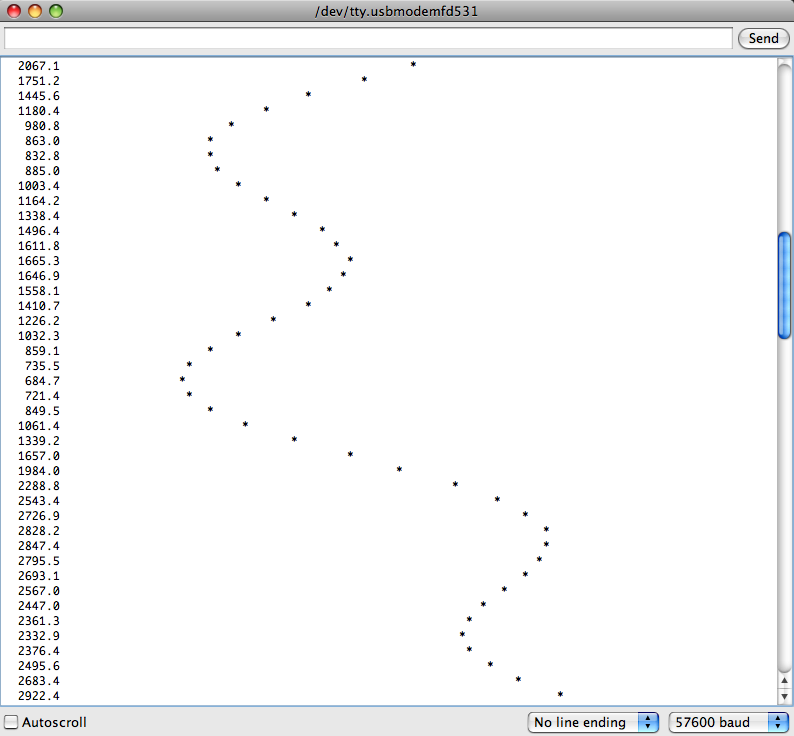This screenshot has width=794, height=736.
Task: Select the value 849.5
Action: (42, 411)
